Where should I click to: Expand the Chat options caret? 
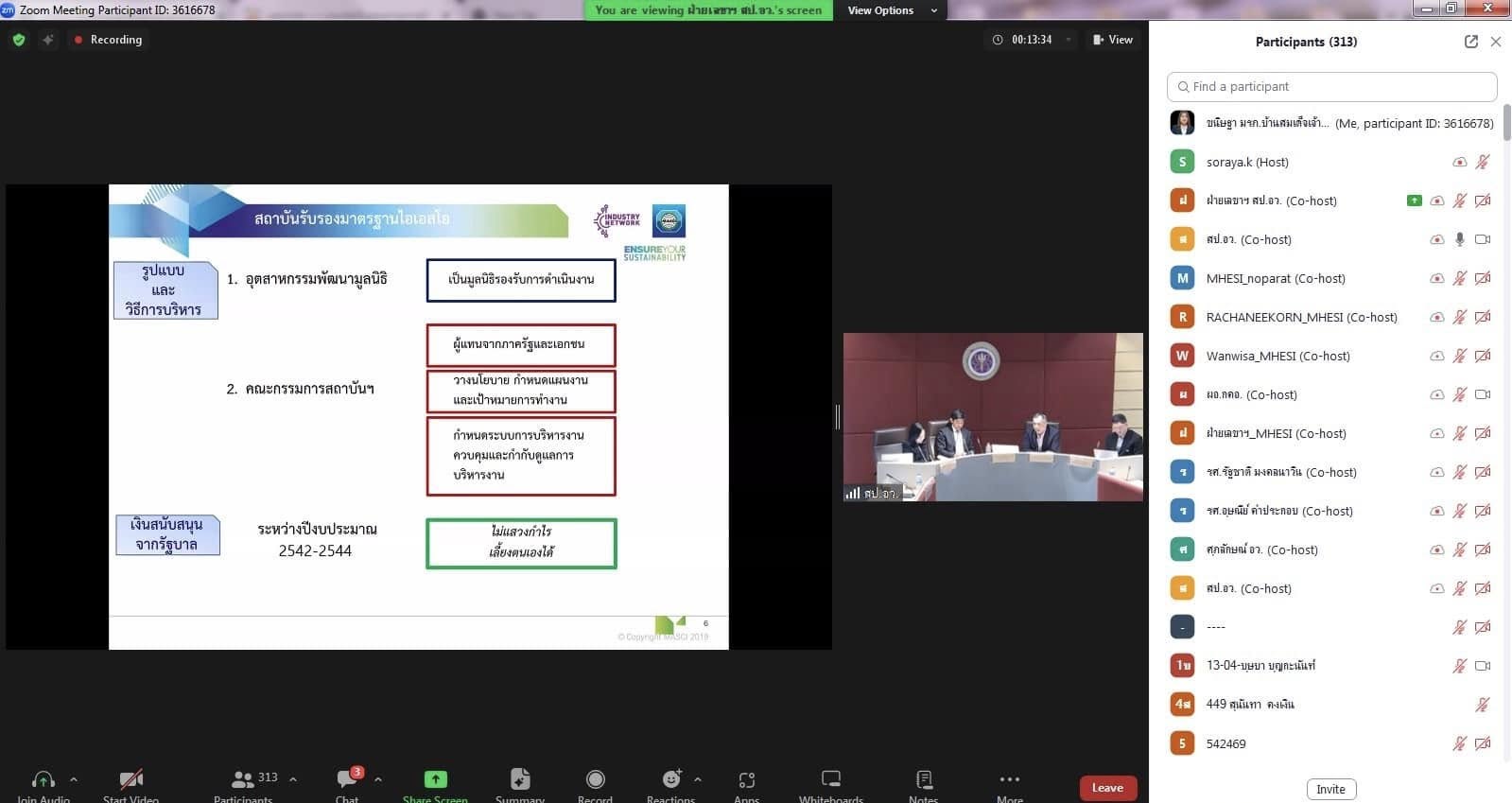pos(378,779)
